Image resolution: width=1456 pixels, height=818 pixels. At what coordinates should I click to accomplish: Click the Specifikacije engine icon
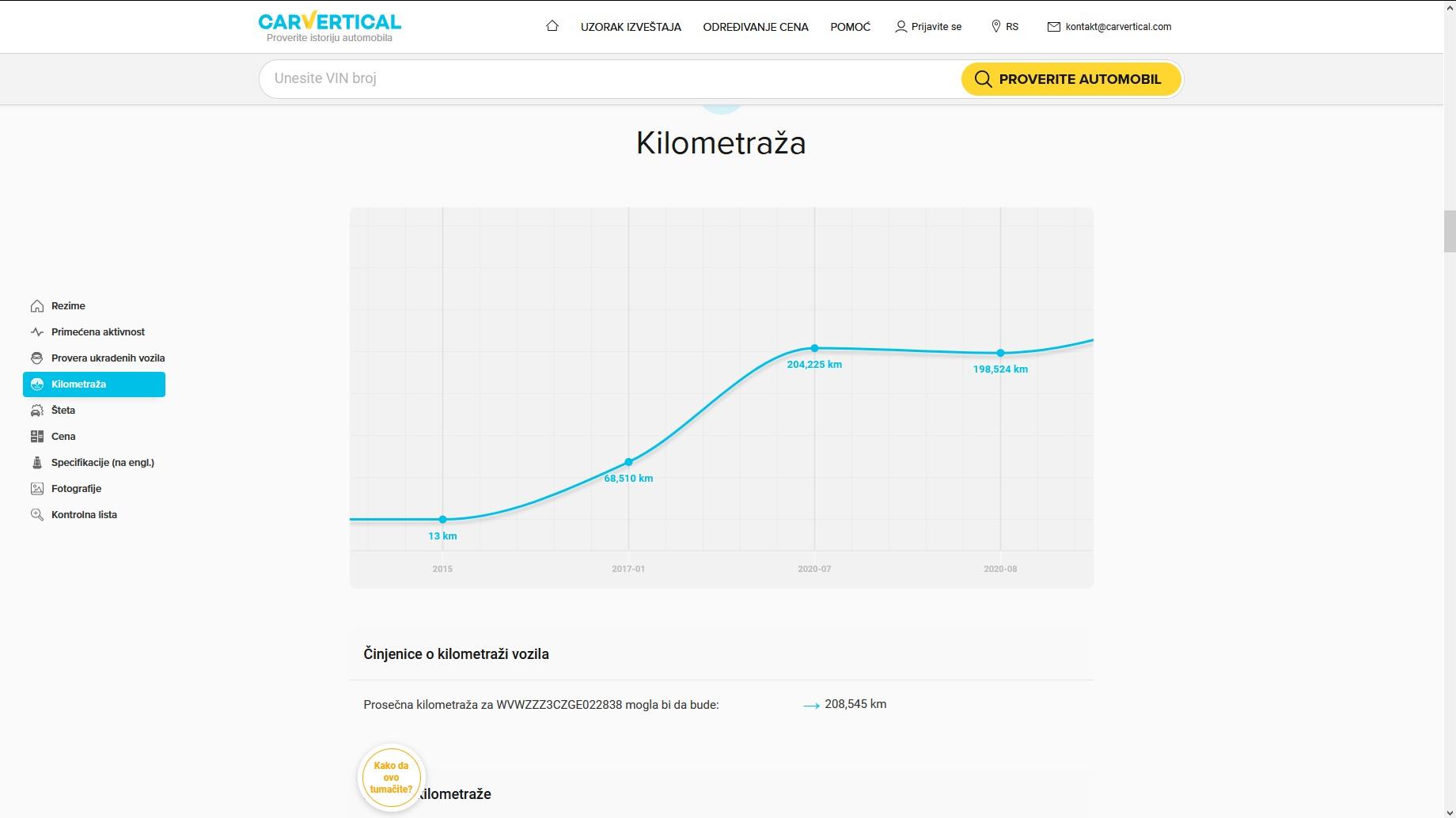point(37,463)
